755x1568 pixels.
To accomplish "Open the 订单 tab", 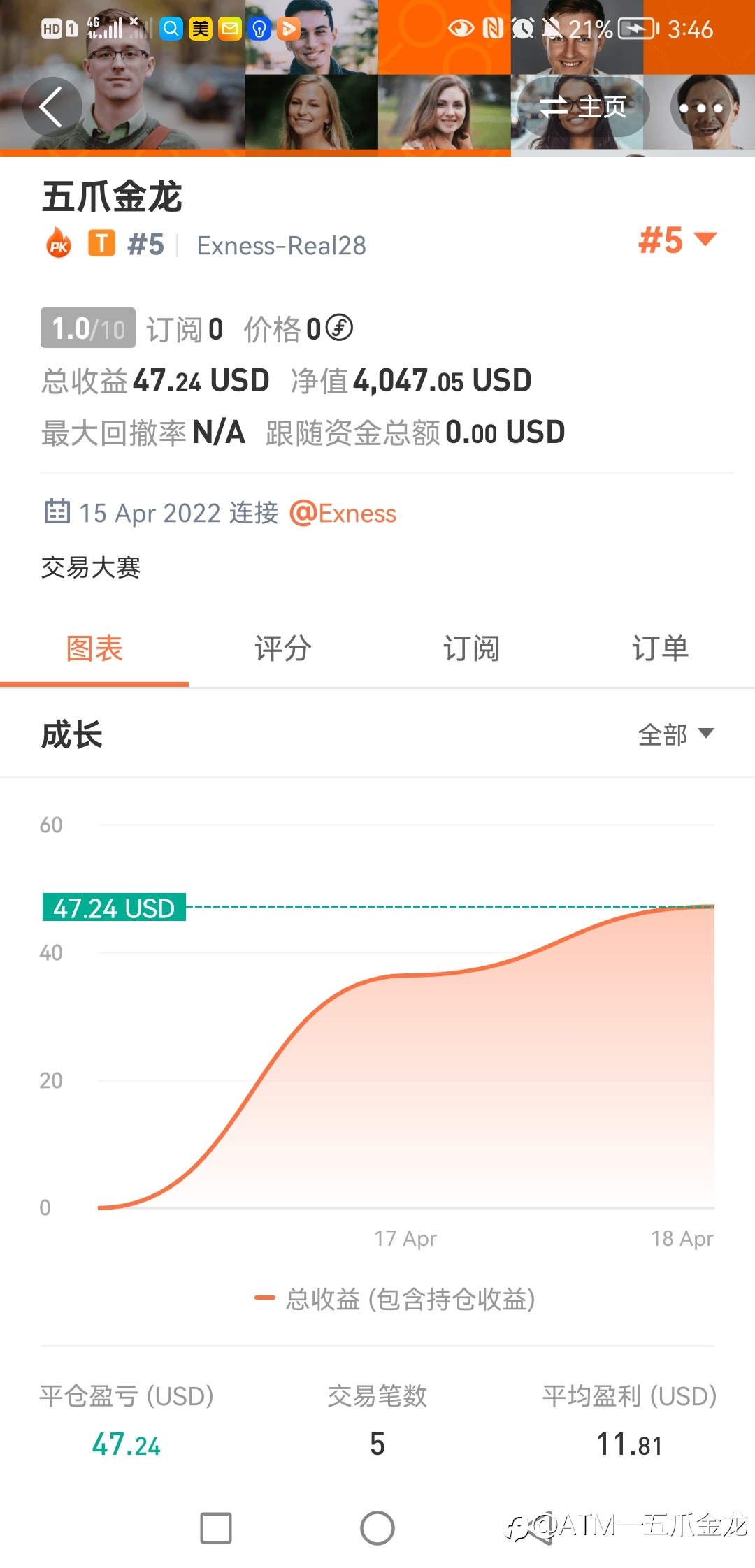I will pyautogui.click(x=661, y=648).
